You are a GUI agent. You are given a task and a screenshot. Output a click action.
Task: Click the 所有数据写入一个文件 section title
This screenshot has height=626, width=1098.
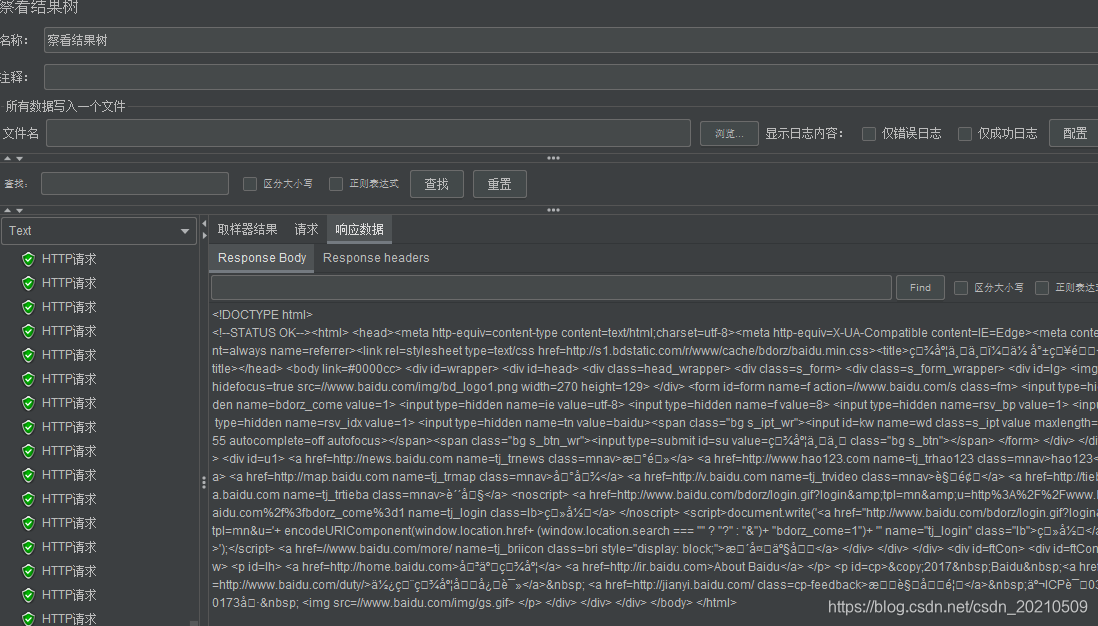pyautogui.click(x=65, y=106)
